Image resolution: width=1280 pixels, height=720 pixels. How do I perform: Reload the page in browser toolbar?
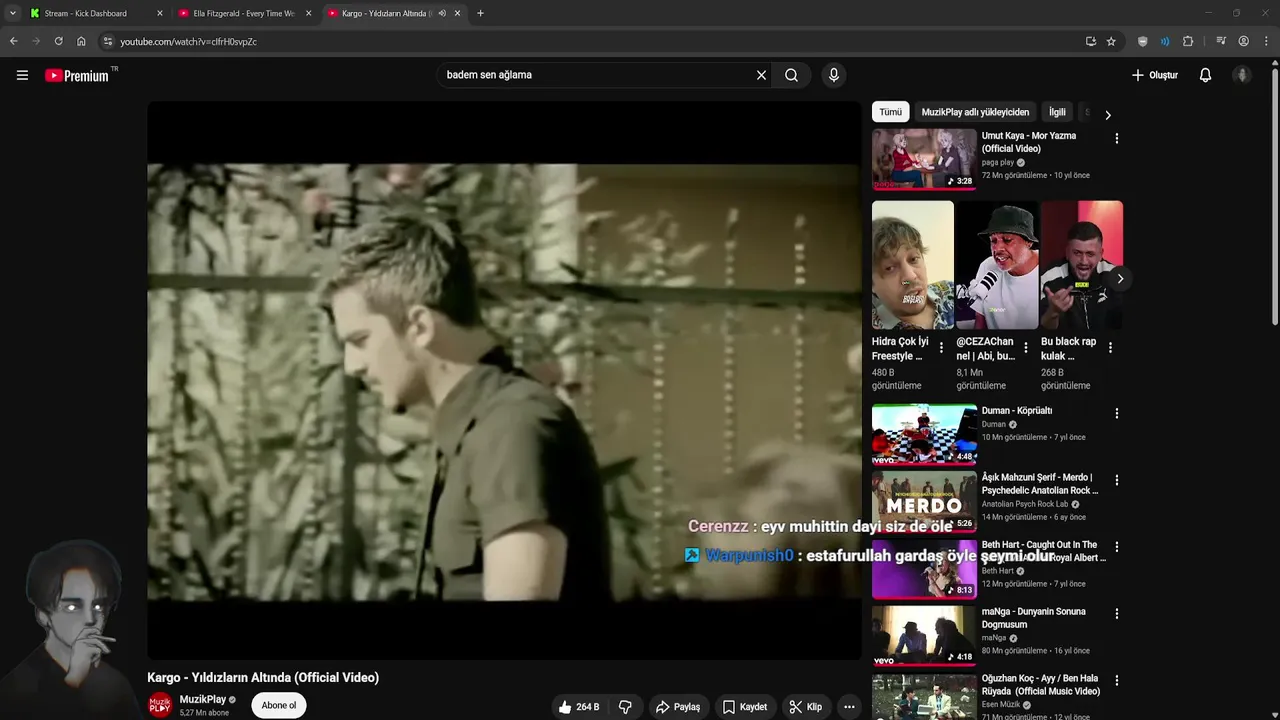tap(58, 41)
